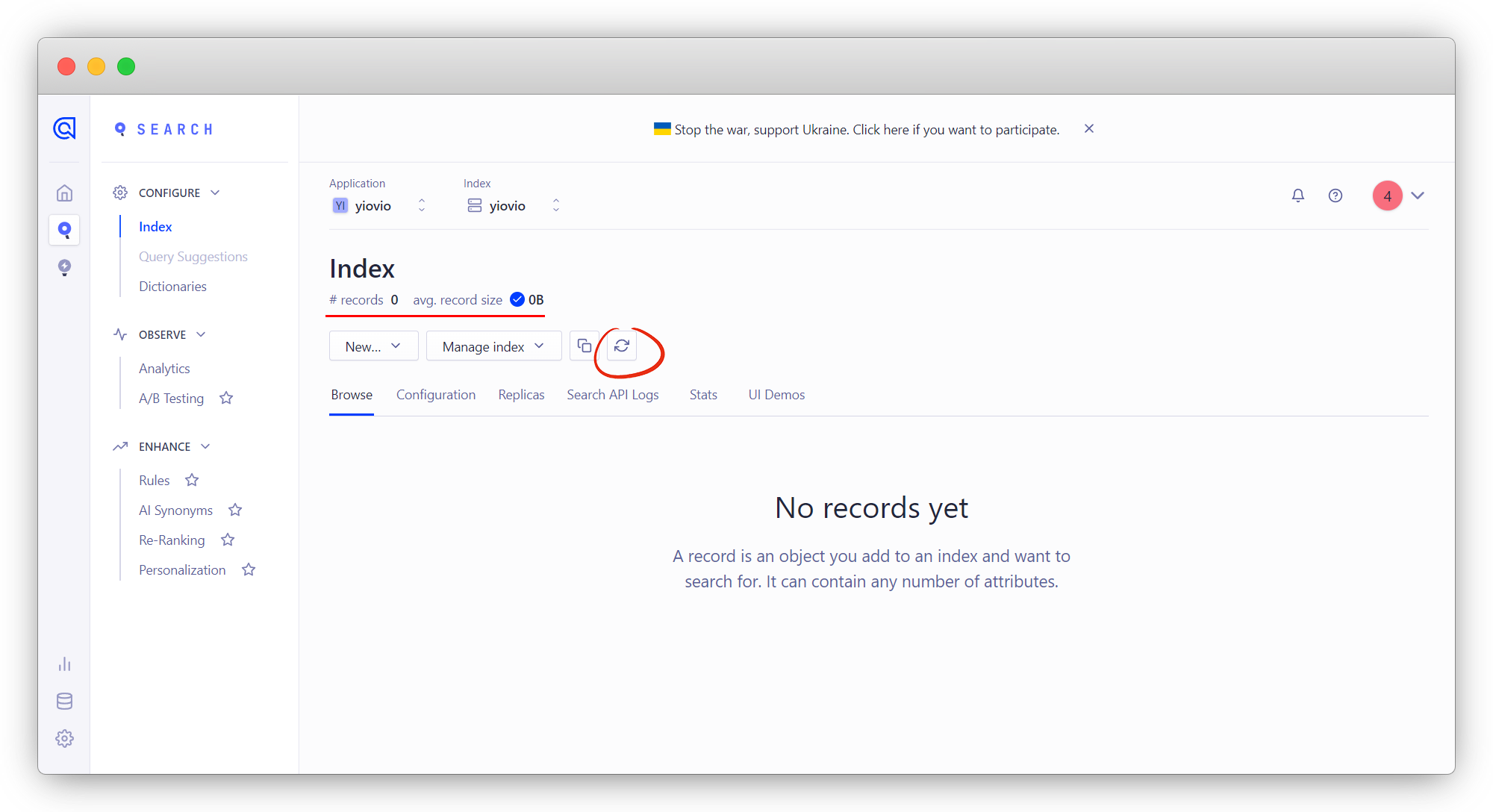Open the Home dashboard icon in sidebar

pos(65,193)
